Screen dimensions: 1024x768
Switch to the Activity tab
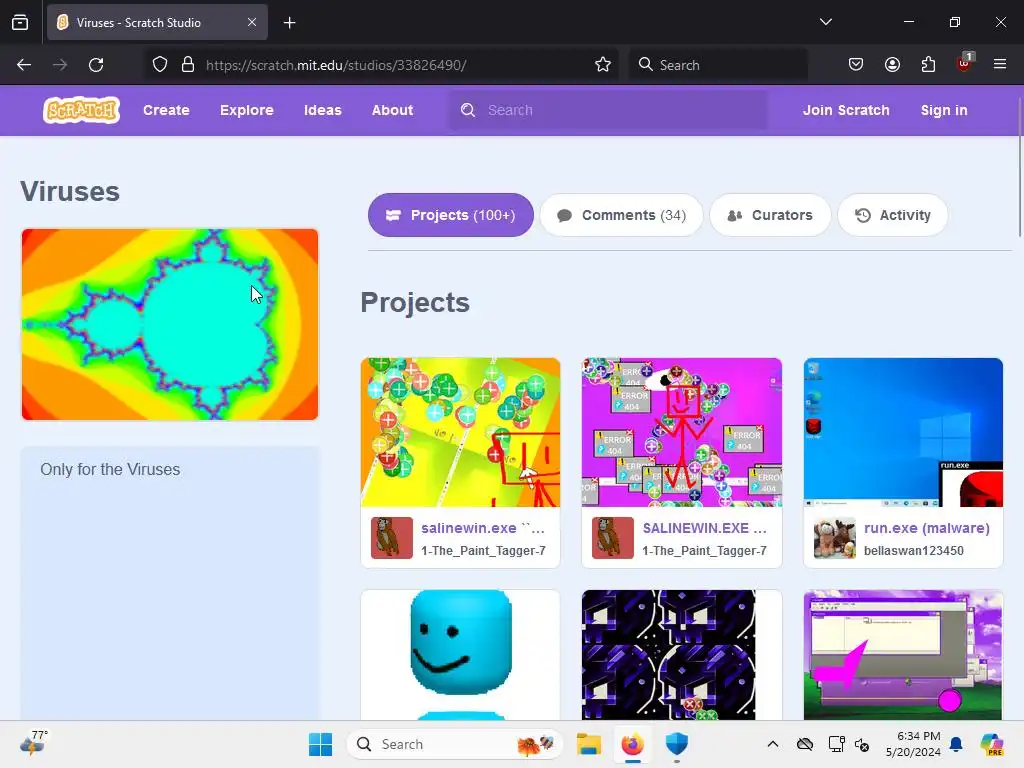click(x=893, y=215)
